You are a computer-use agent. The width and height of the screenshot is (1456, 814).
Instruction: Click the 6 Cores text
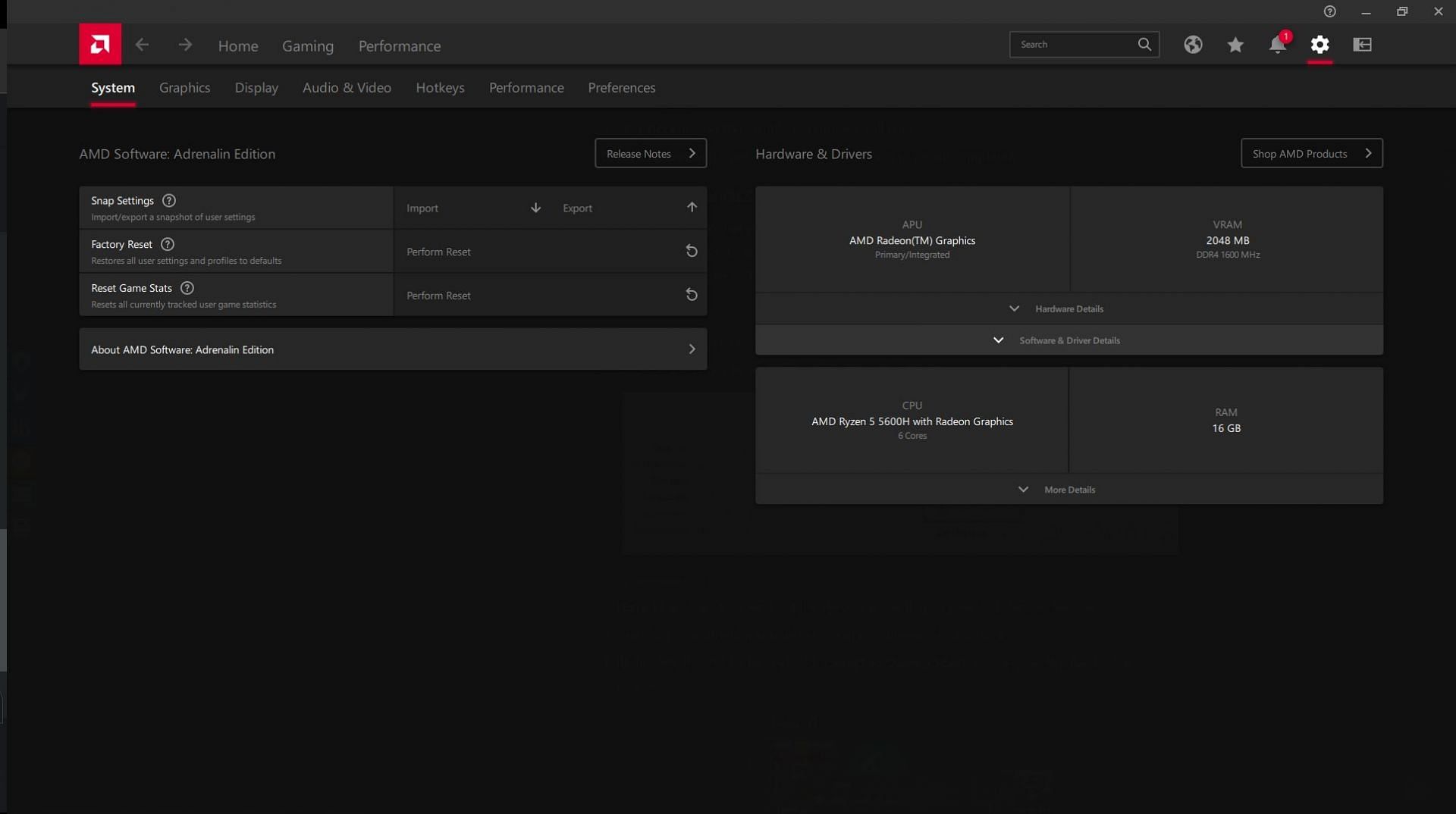click(912, 436)
